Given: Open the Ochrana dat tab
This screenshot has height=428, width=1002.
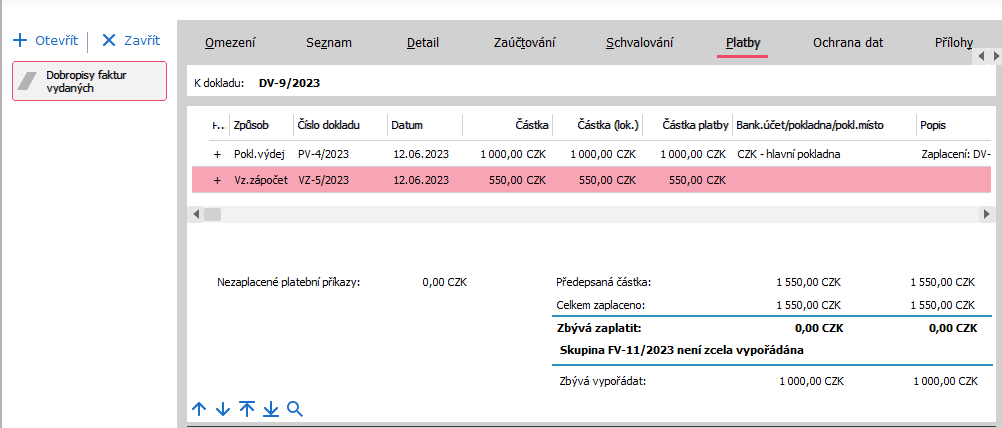Looking at the screenshot, I should [x=848, y=43].
